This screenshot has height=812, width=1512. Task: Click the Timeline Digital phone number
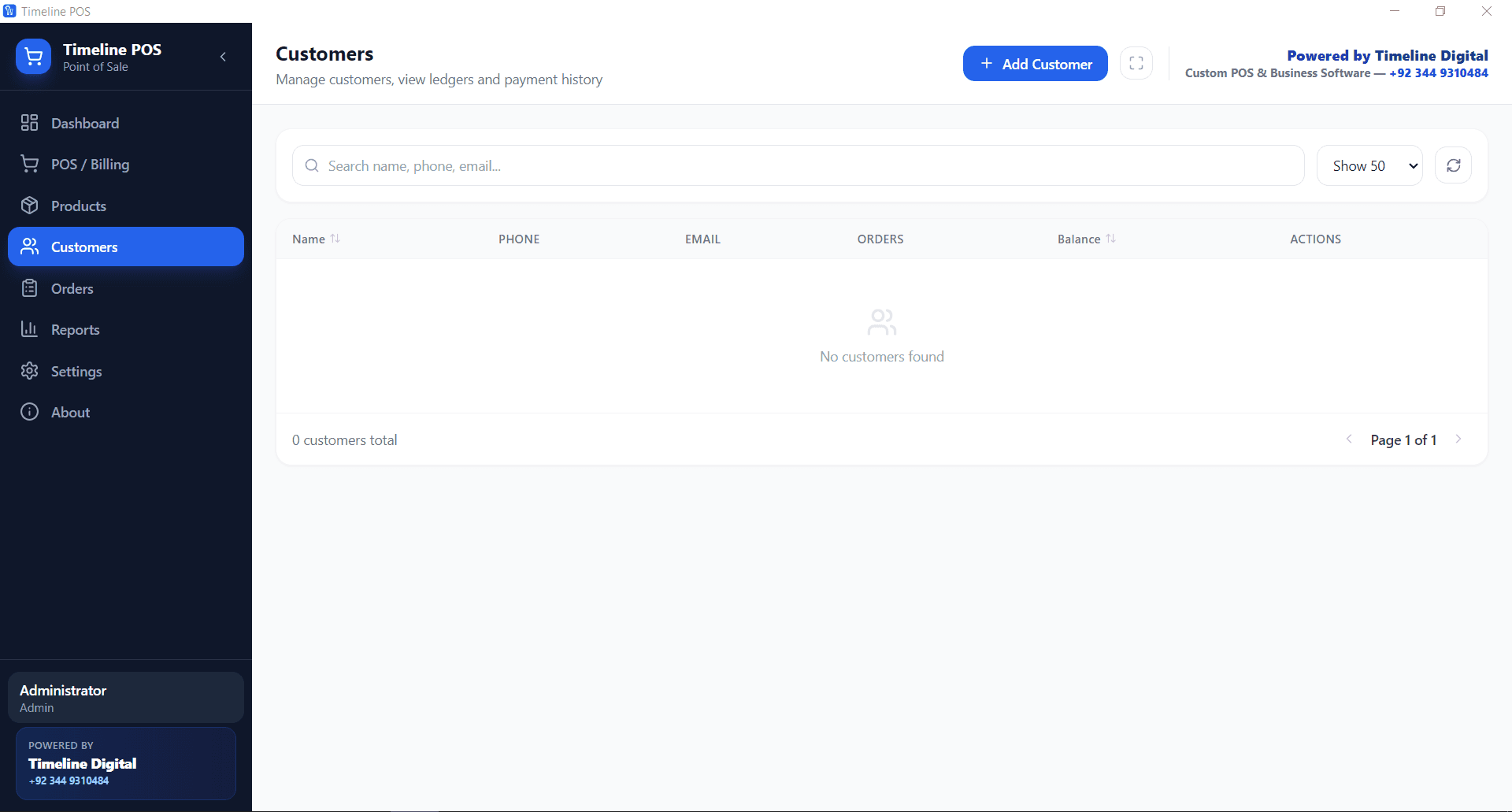click(x=1439, y=72)
